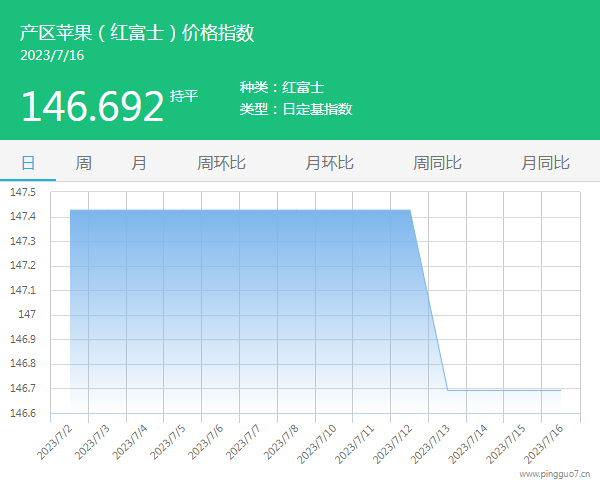This screenshot has width=600, height=484.
Task: Click the 146.692 index value
Action: pos(92,106)
